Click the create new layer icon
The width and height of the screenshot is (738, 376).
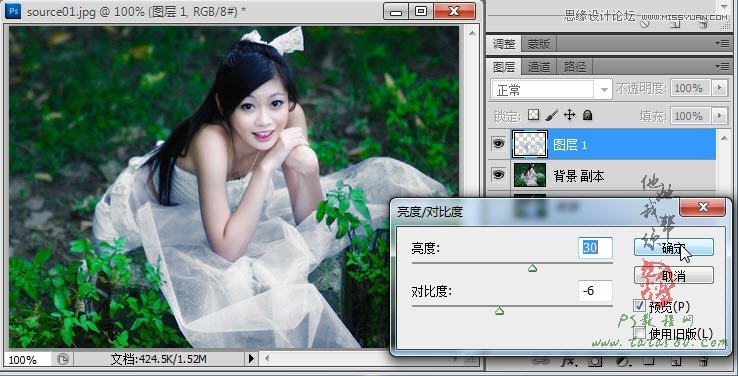pos(676,361)
